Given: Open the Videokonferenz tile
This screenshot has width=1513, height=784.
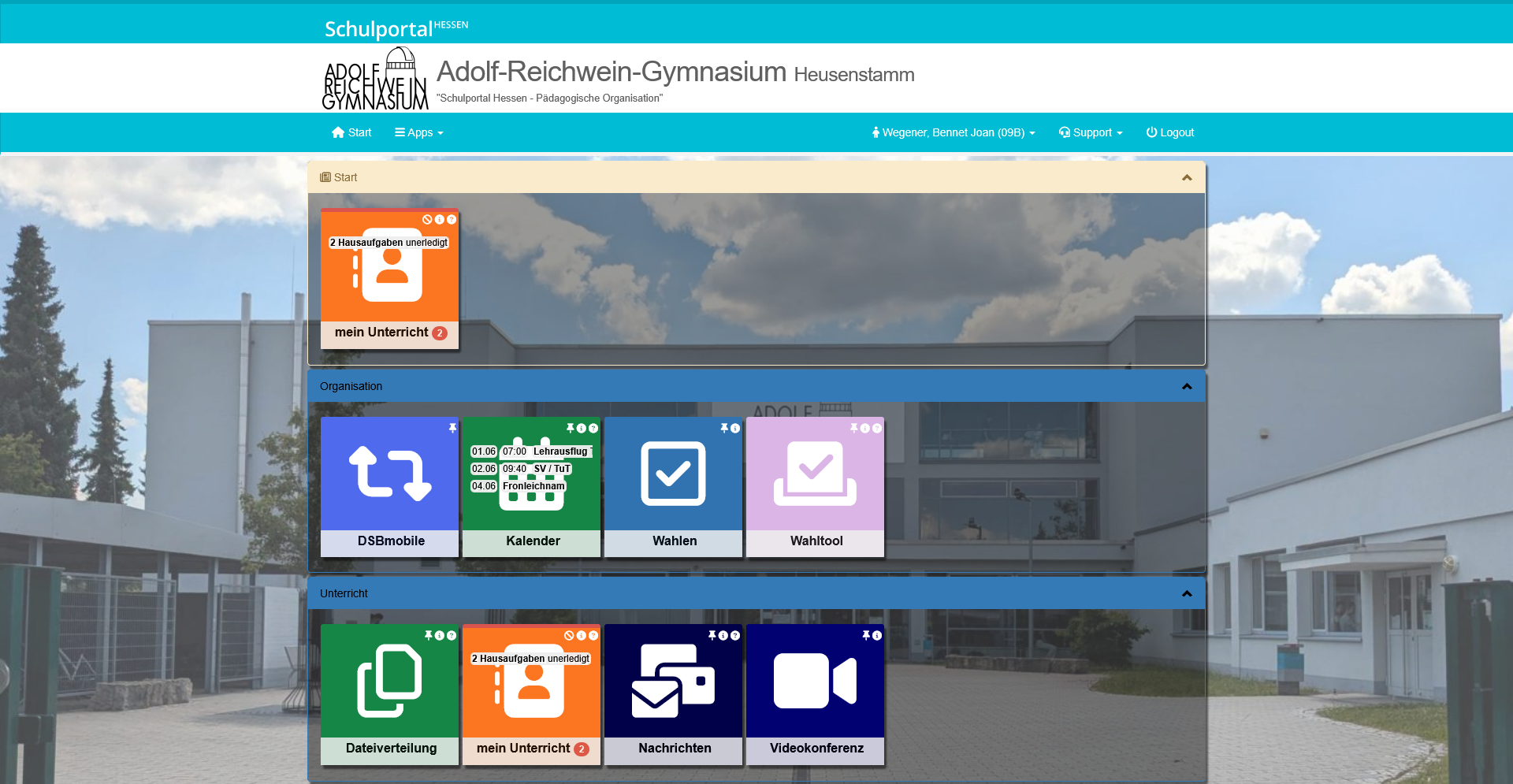Looking at the screenshot, I should point(815,694).
